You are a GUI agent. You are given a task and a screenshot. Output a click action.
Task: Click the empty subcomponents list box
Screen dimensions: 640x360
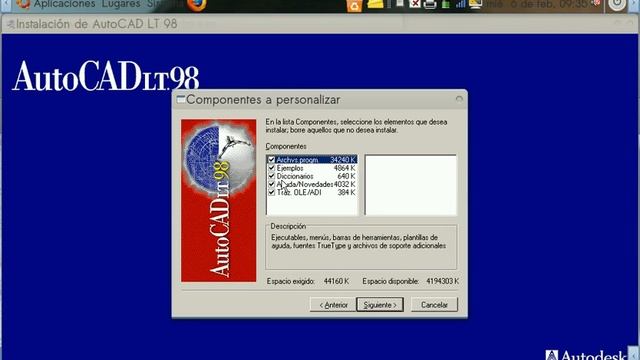tap(411, 185)
